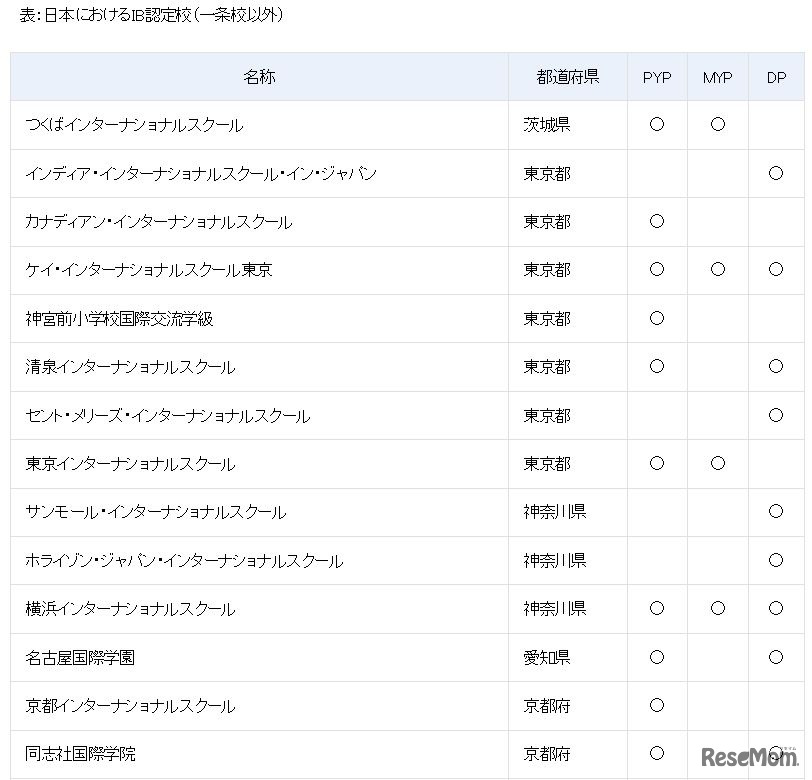The width and height of the screenshot is (812, 780).
Task: Click the circle mark for つくばインターナショナルスクール PYP
Action: 657,124
